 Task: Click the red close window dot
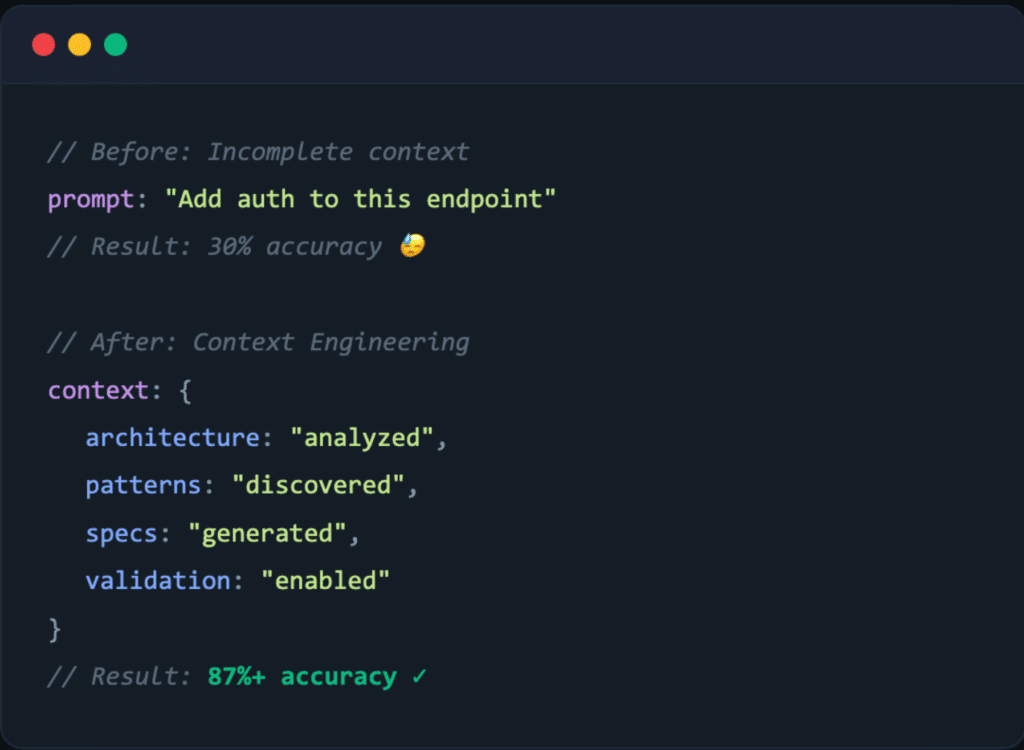pyautogui.click(x=43, y=45)
